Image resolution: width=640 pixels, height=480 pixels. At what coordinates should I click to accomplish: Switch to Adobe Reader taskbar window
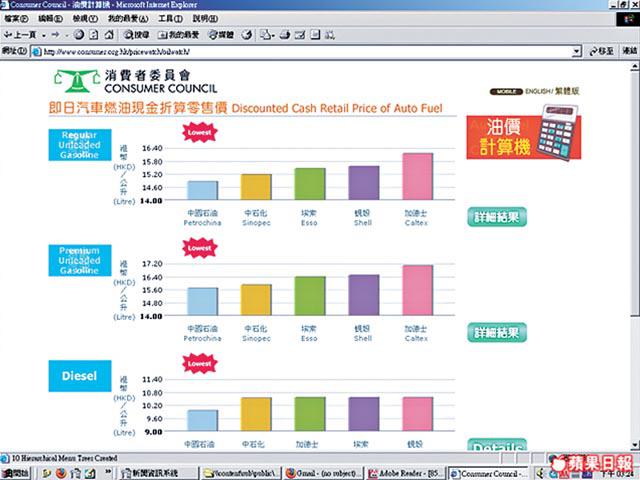[406, 473]
